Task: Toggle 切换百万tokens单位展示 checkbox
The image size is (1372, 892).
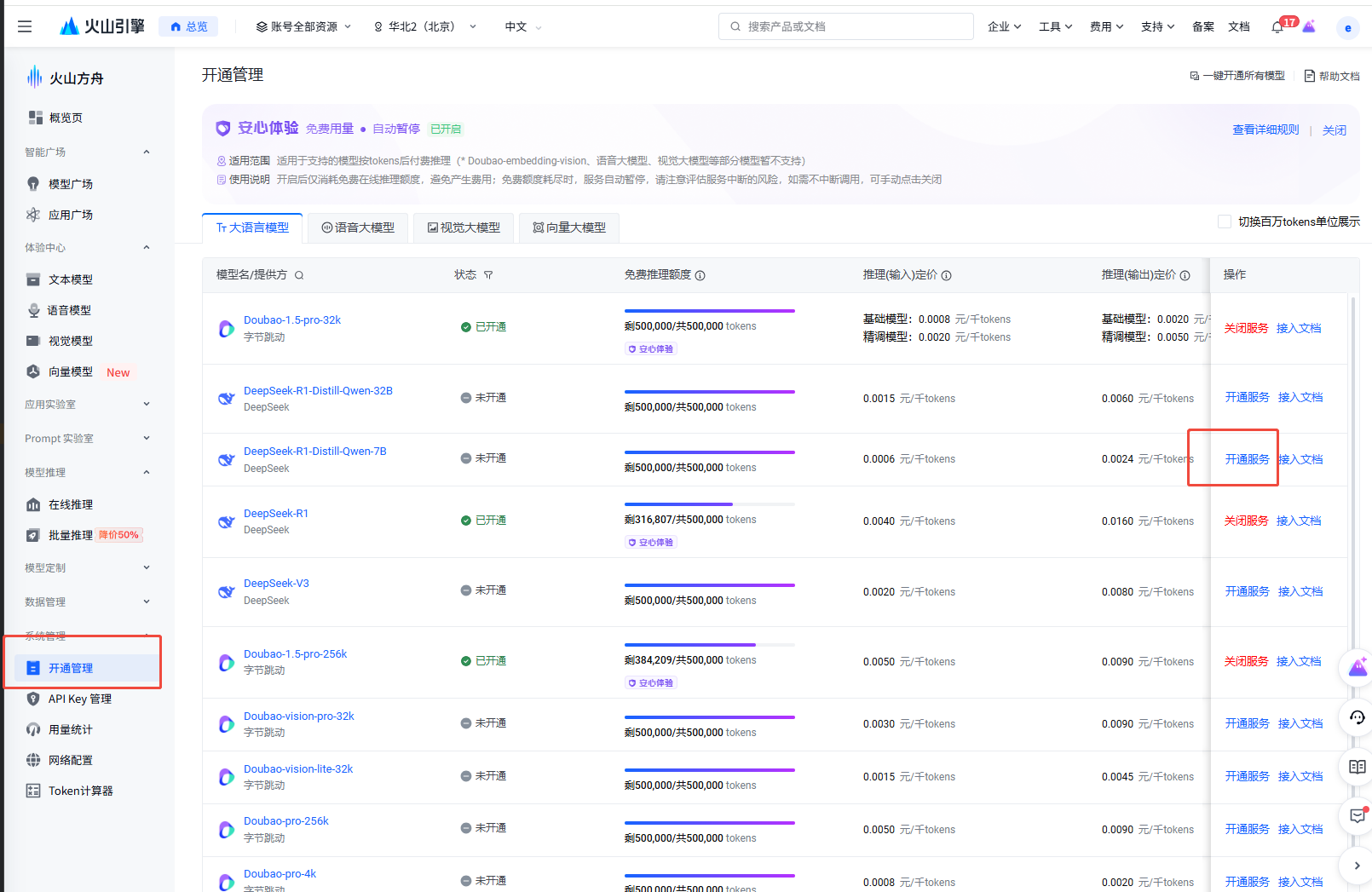Action: [1225, 222]
